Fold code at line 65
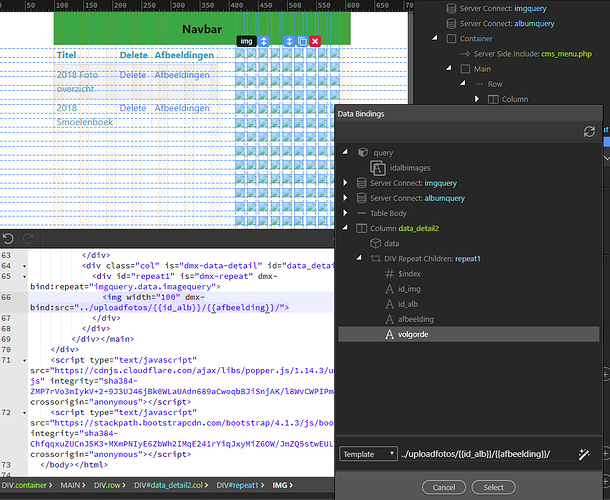This screenshot has width=610, height=500. pyautogui.click(x=24, y=277)
